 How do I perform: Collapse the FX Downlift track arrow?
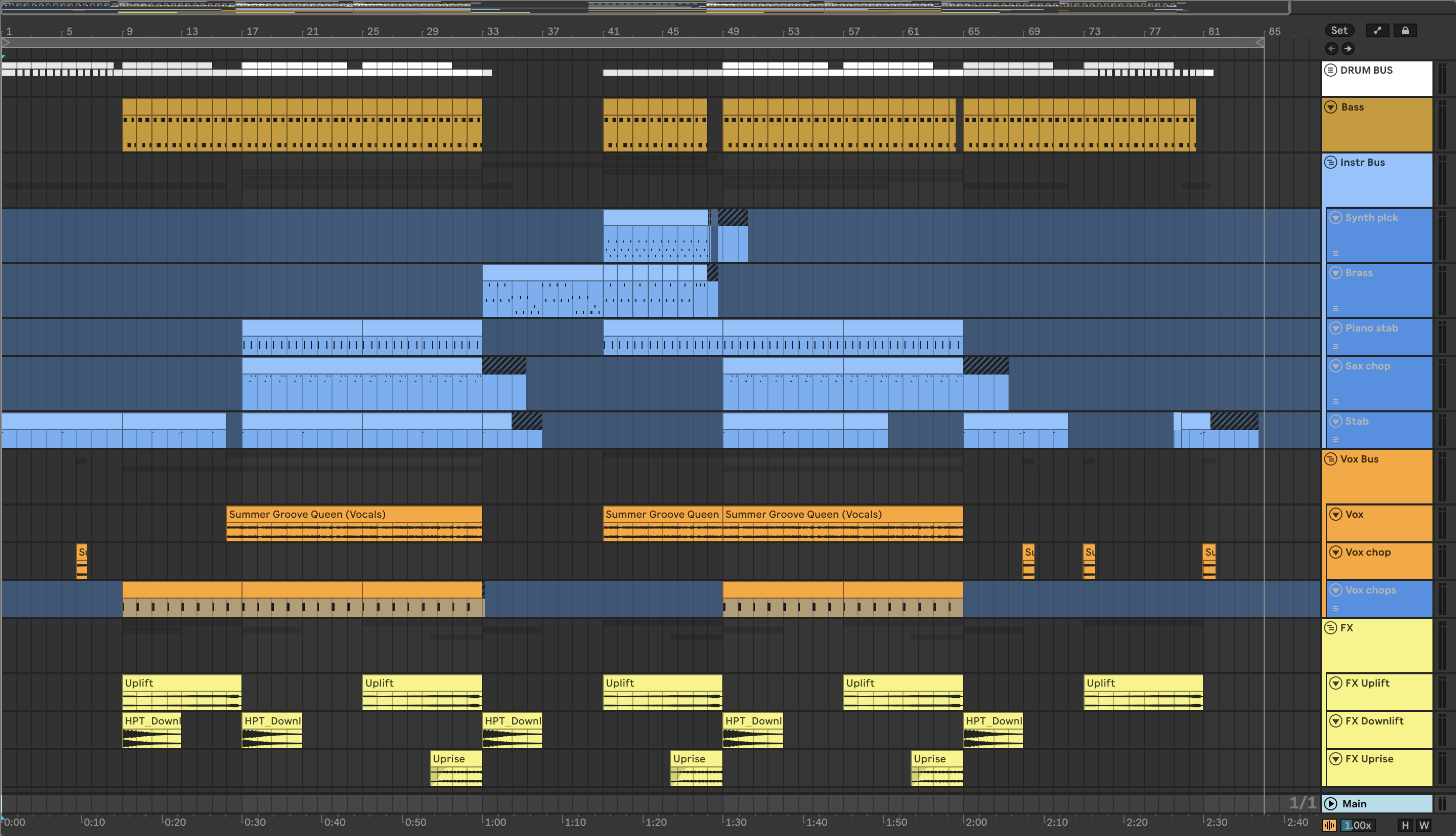1335,720
